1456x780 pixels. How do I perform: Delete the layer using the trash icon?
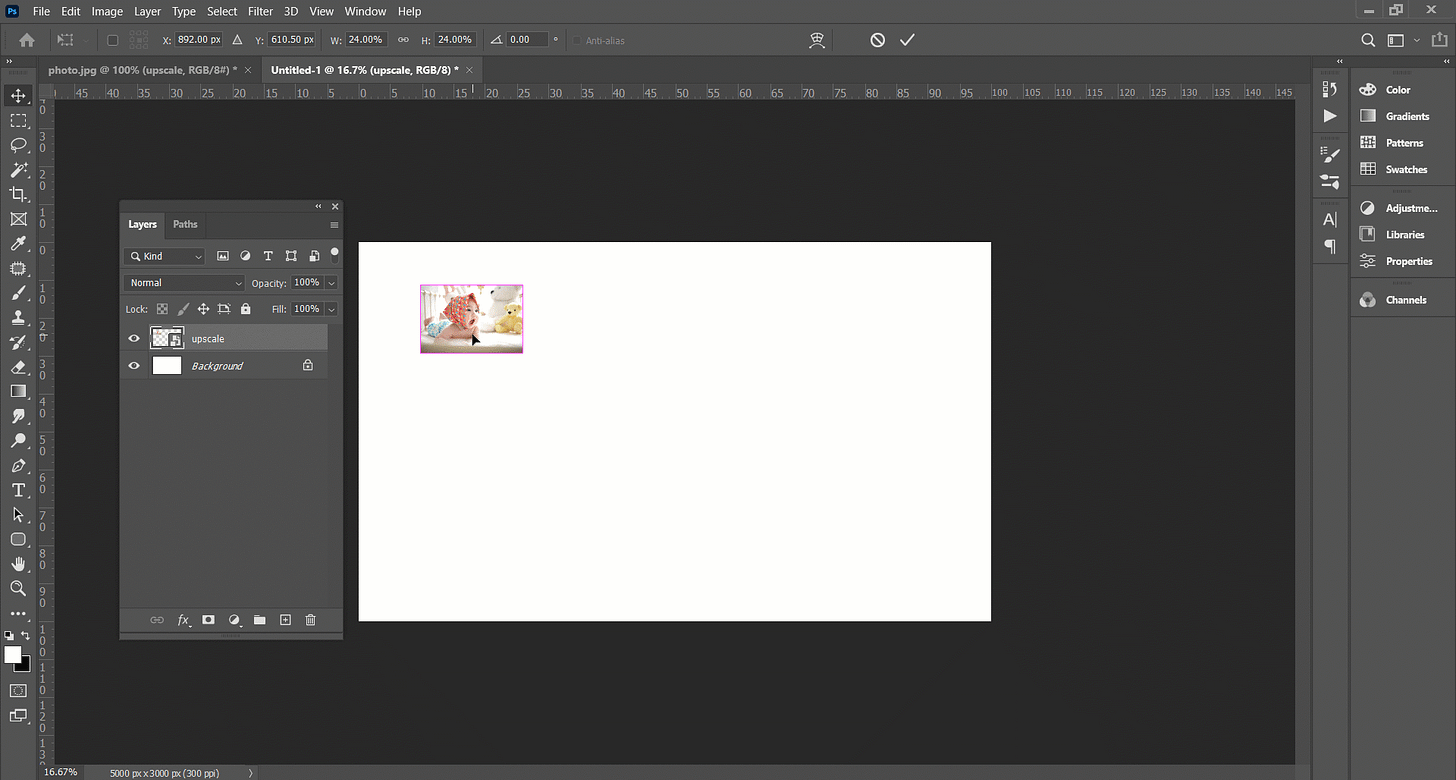[x=310, y=620]
